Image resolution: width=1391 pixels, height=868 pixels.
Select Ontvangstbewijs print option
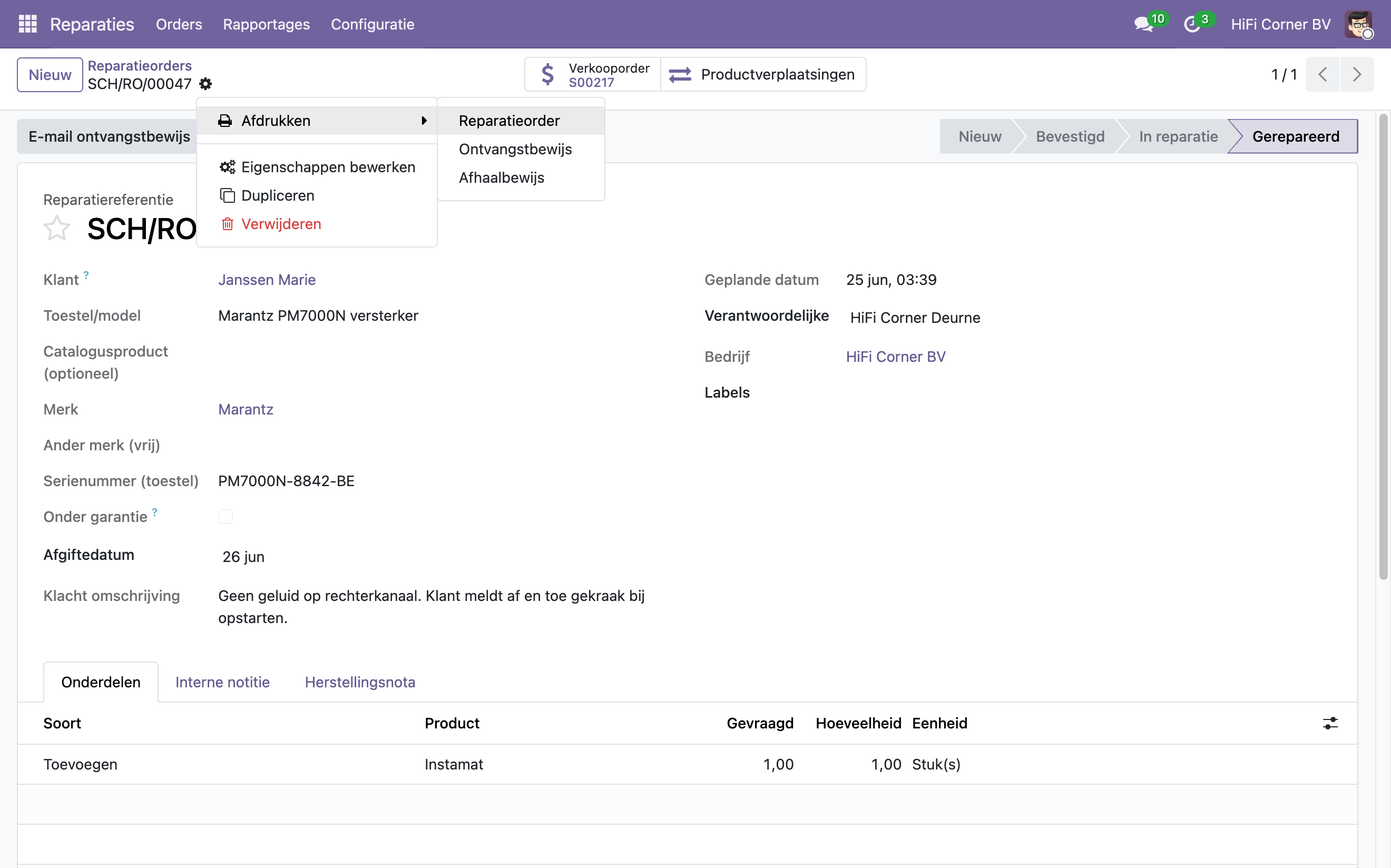(x=515, y=149)
